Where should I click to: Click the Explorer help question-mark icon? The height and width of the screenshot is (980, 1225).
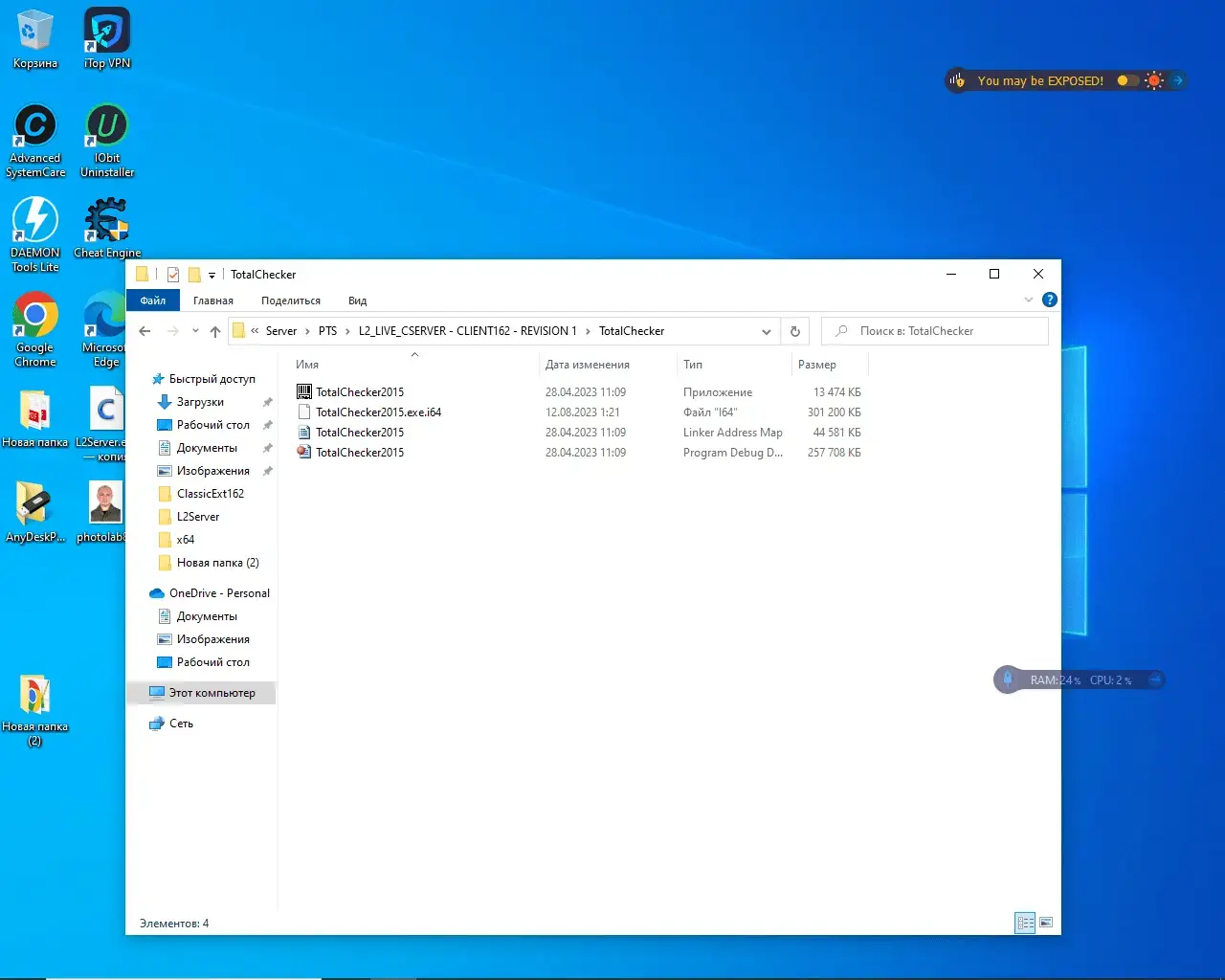pyautogui.click(x=1049, y=300)
